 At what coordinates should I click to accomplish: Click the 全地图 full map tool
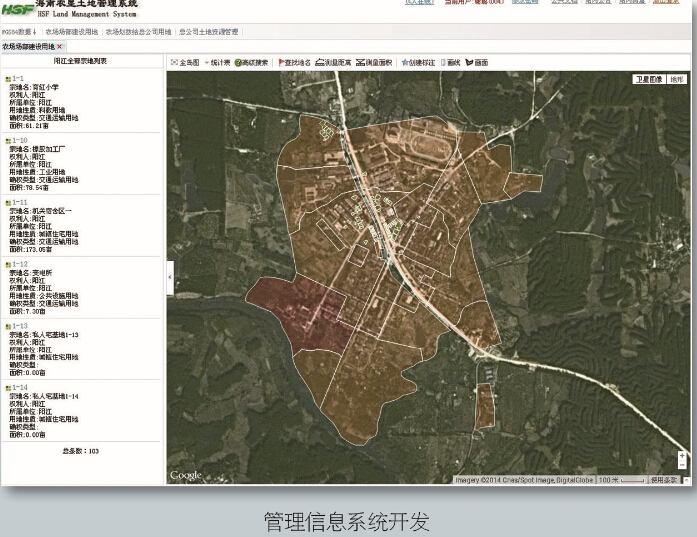click(185, 63)
